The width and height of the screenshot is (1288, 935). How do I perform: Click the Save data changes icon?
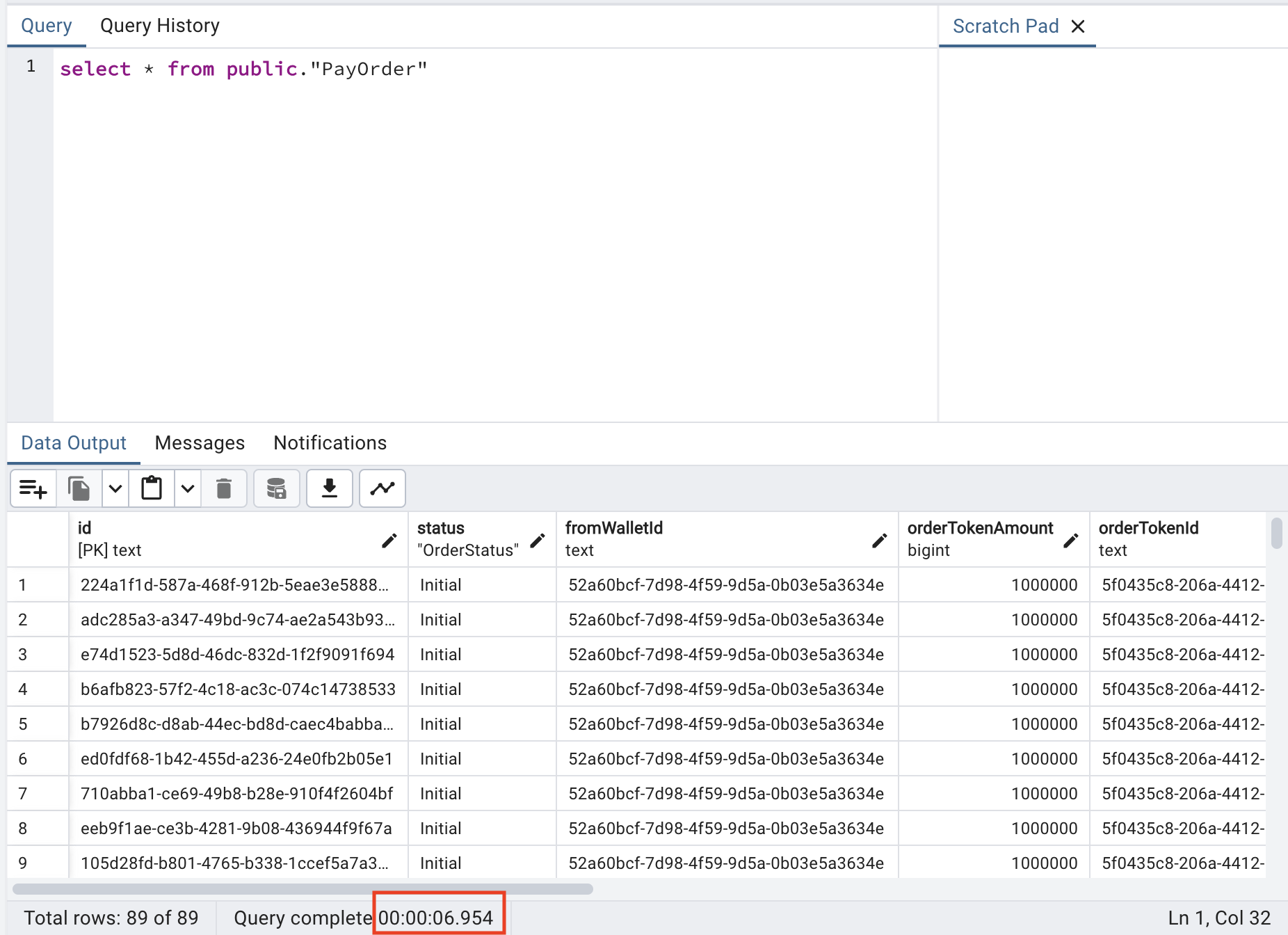click(277, 488)
